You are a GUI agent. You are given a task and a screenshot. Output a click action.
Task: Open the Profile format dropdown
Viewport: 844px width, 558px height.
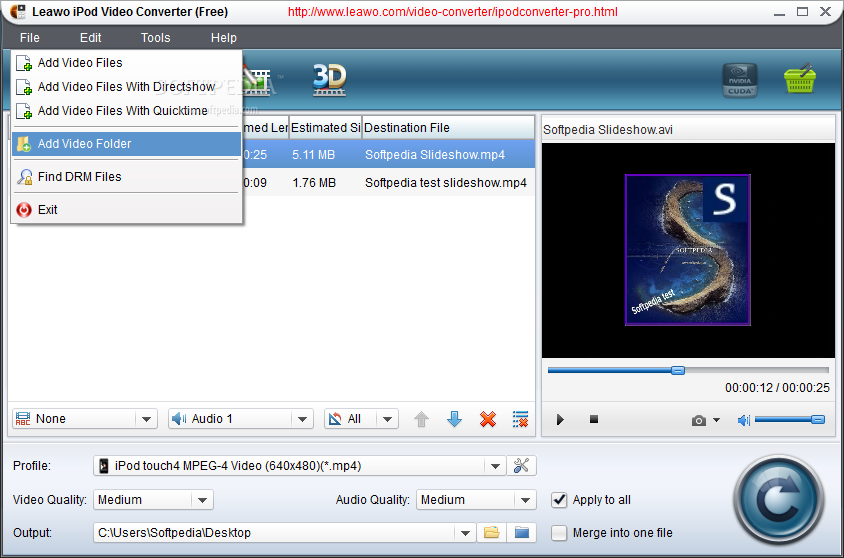(x=495, y=466)
